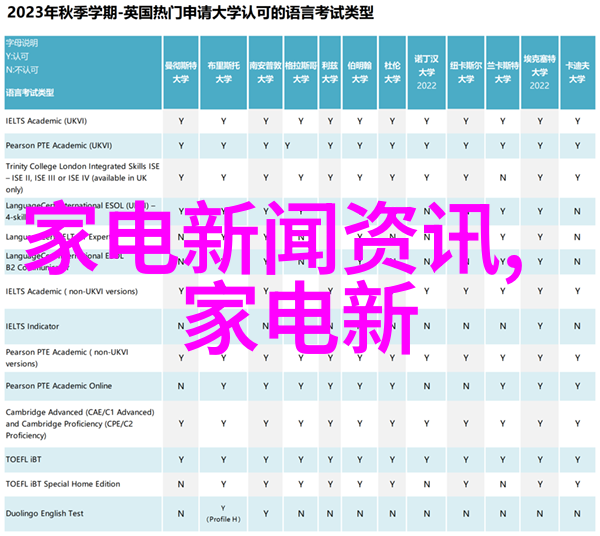Select row label Pearson PTE Academic (UKVI)
This screenshot has width=600, height=536.
(x=59, y=145)
